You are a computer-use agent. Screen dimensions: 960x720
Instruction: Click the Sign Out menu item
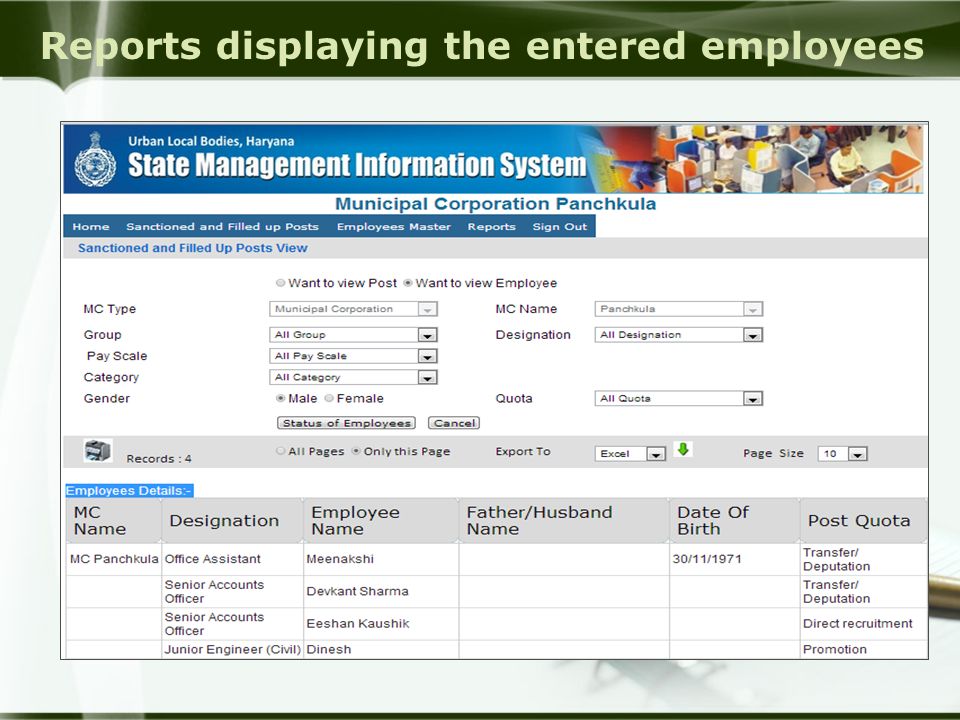pyautogui.click(x=560, y=227)
